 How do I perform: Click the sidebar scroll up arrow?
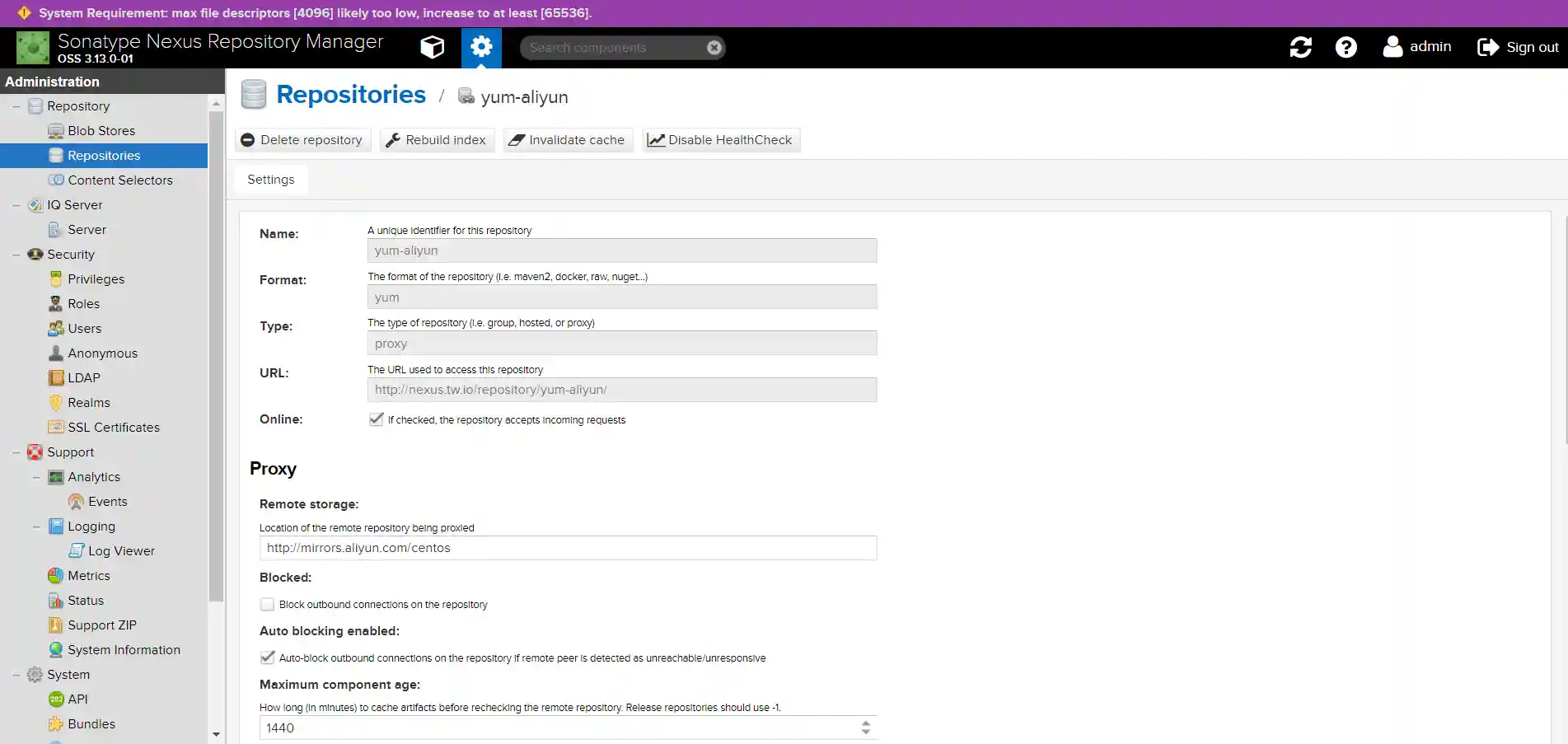216,103
